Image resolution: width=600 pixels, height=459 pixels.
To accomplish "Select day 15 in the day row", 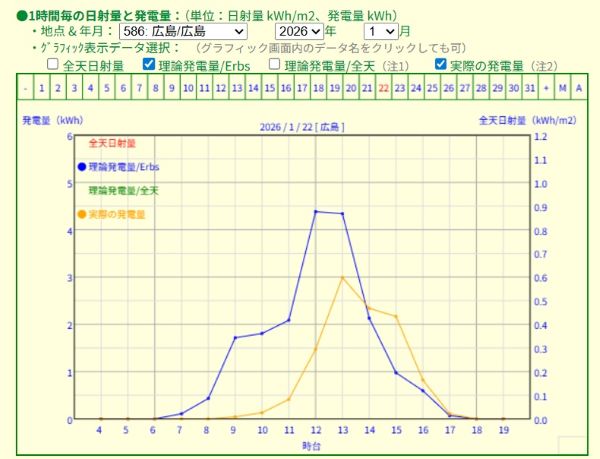I will pos(269,89).
